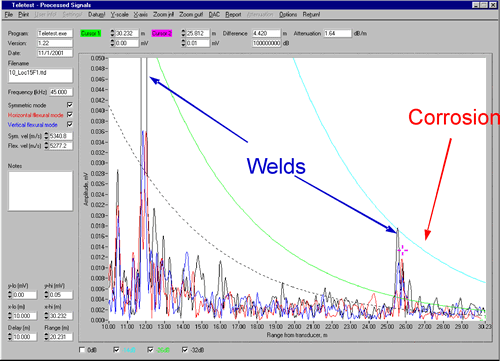500x361 pixels.
Task: Open the DAC menu
Action: click(214, 14)
